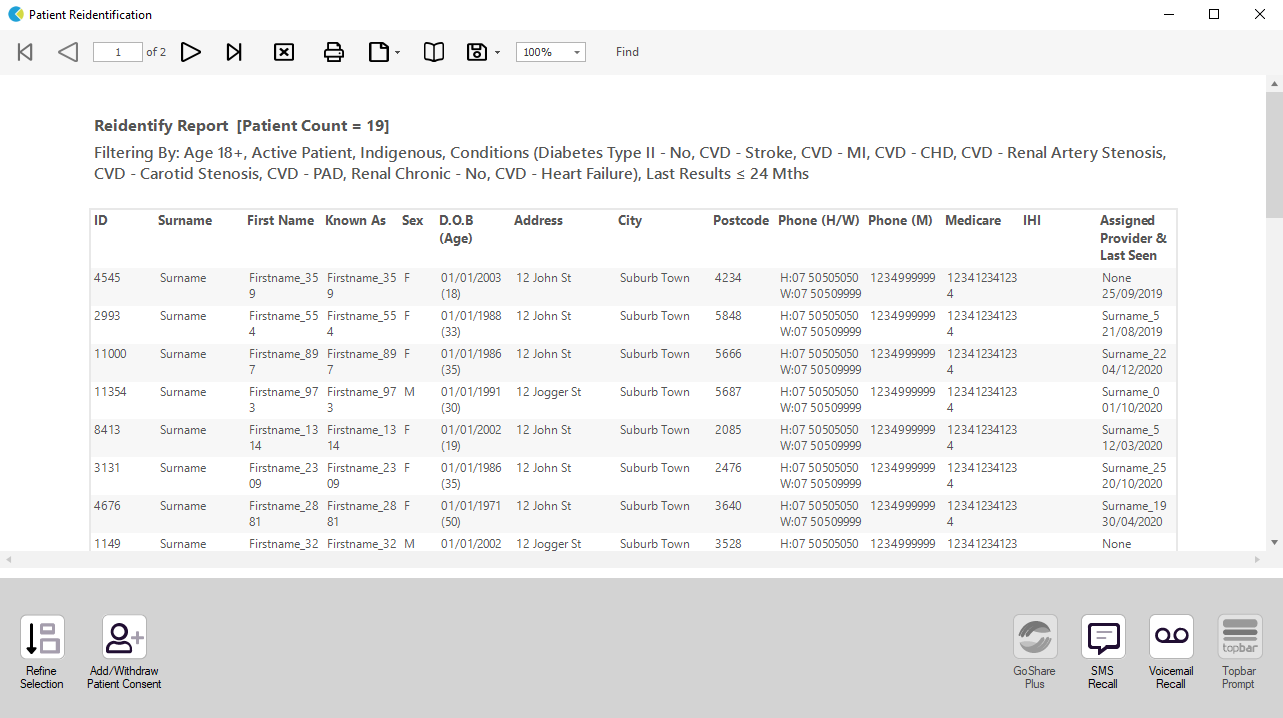Click postcode 5848
The image size is (1283, 718).
coord(728,316)
